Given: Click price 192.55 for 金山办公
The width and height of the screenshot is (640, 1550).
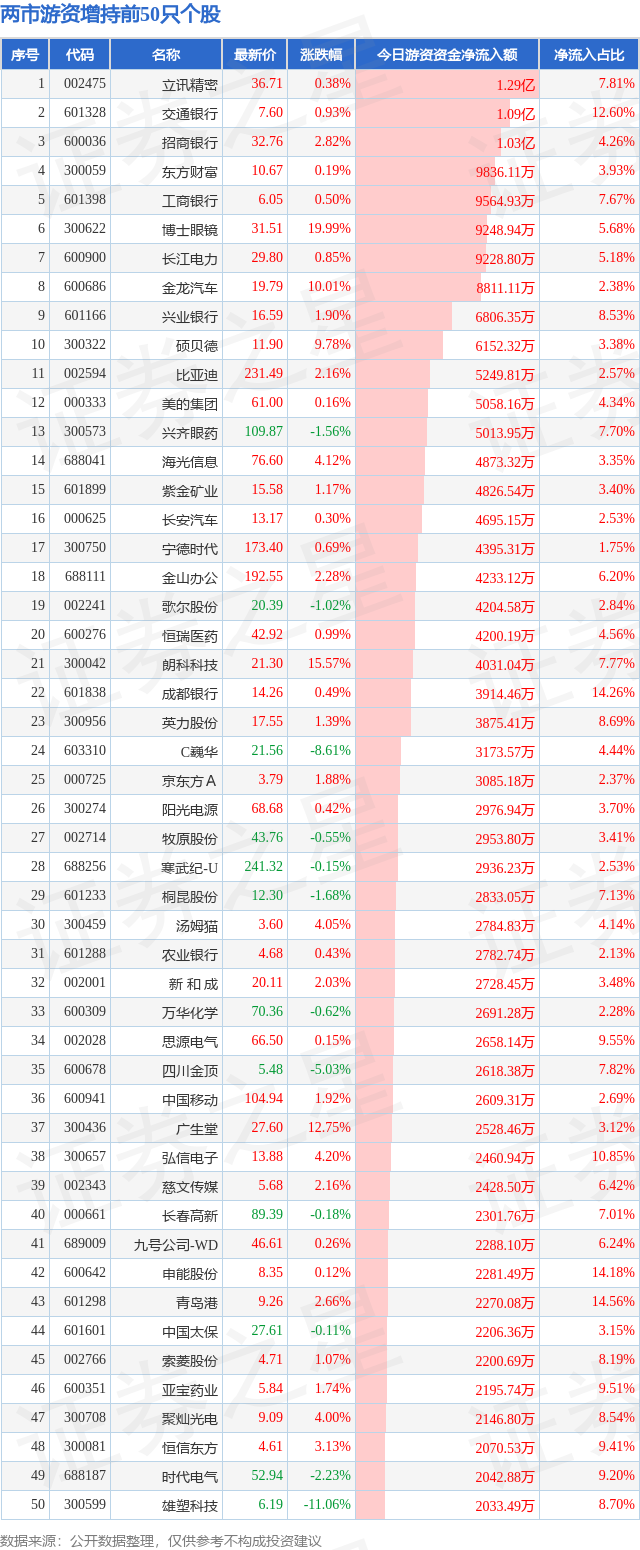Looking at the screenshot, I should pos(263,577).
